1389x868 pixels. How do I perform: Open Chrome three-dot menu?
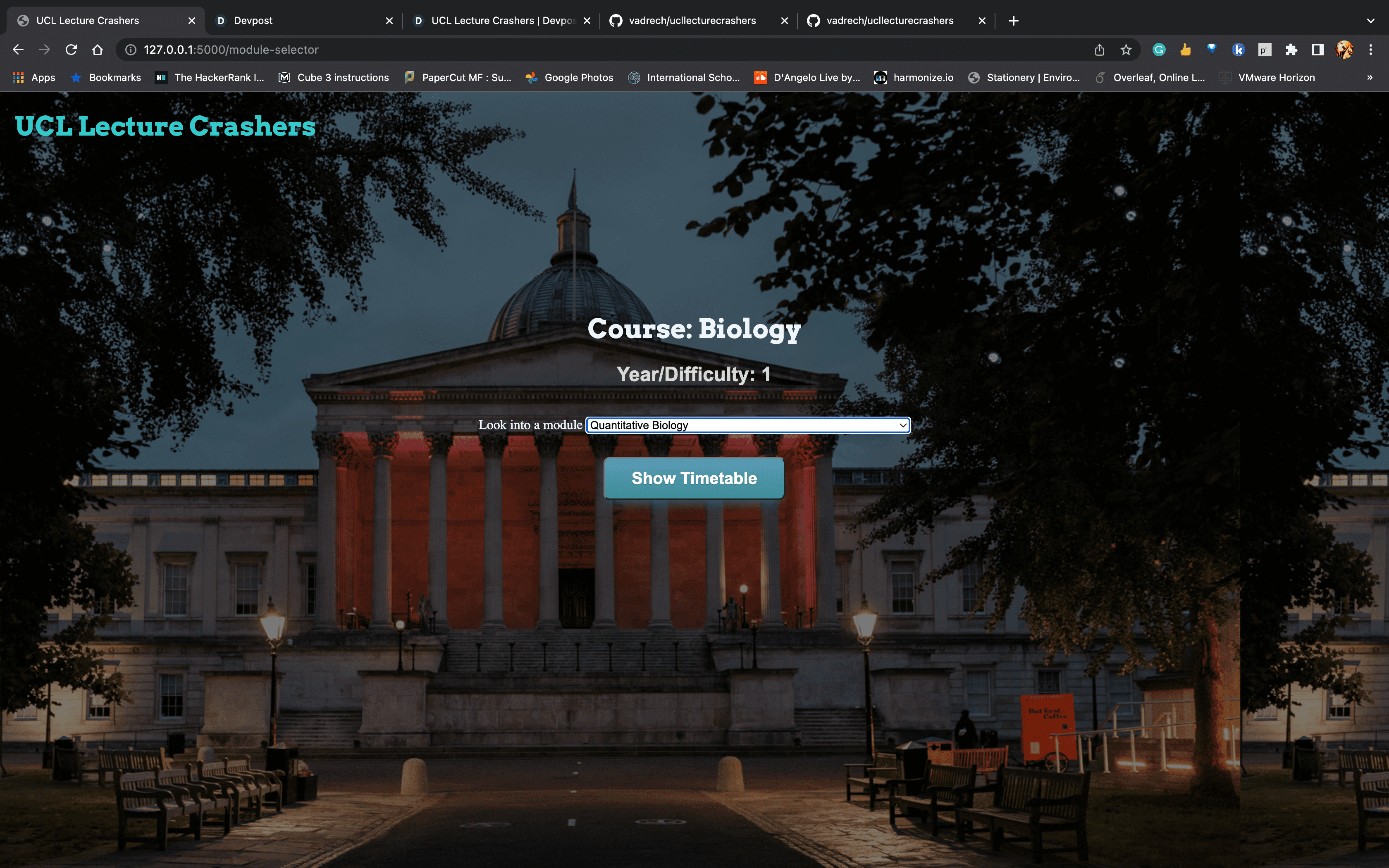(1371, 50)
